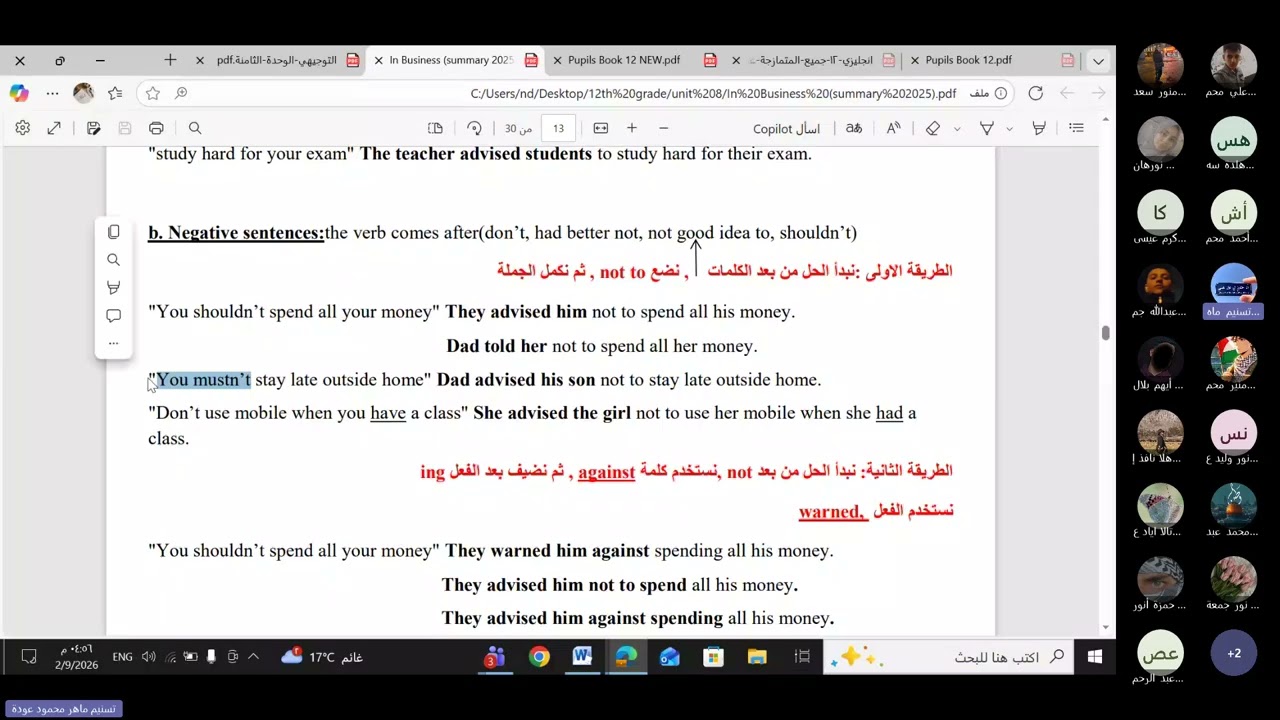Click search icon in selection toolbar

point(113,260)
